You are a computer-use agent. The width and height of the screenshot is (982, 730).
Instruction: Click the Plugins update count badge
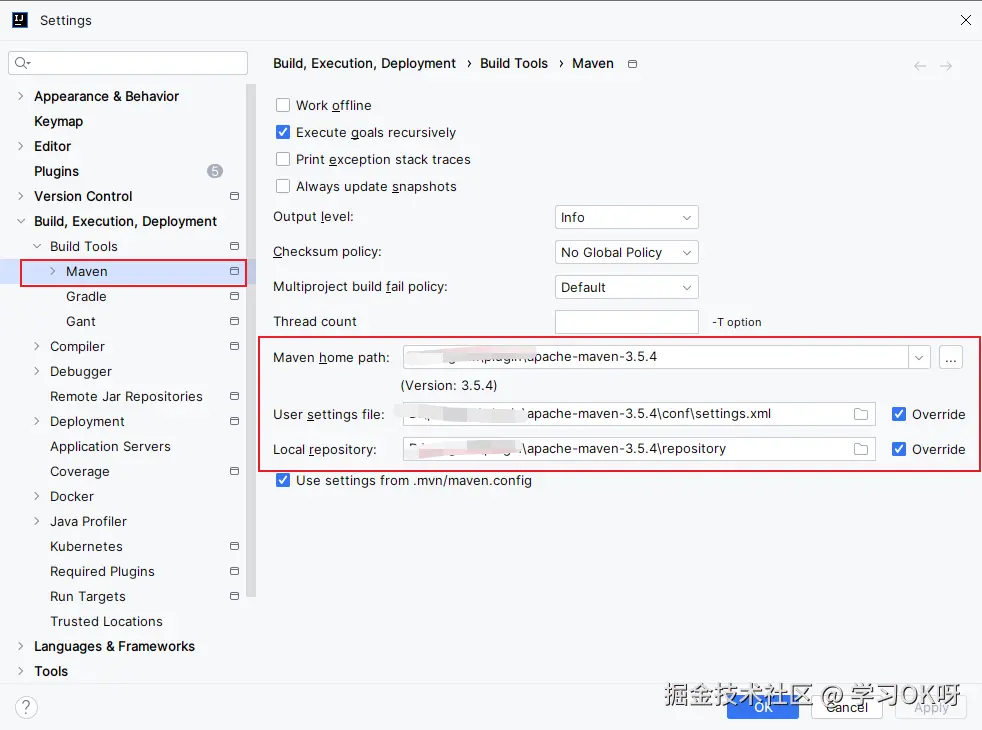pos(215,171)
